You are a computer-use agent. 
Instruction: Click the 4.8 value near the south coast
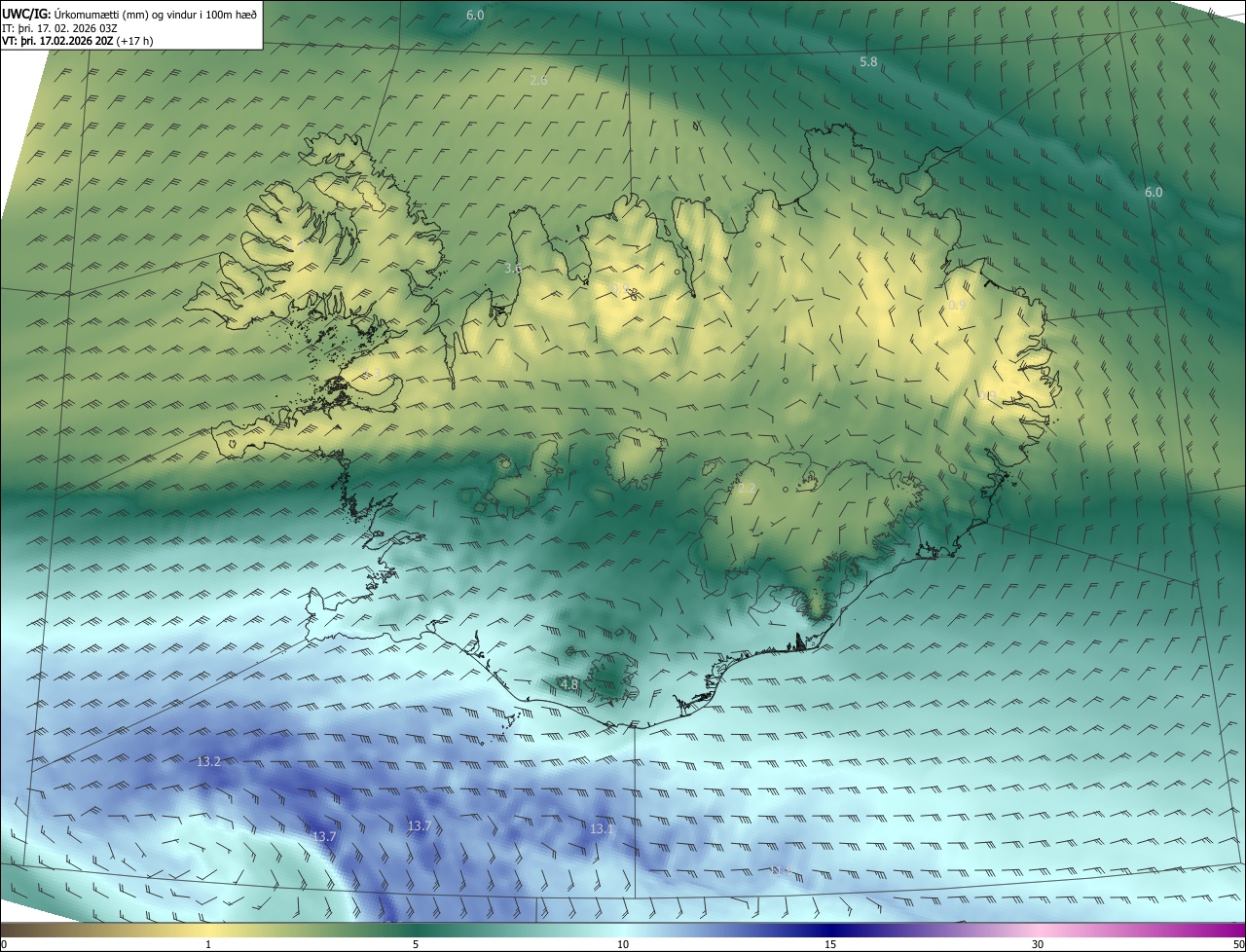[569, 684]
